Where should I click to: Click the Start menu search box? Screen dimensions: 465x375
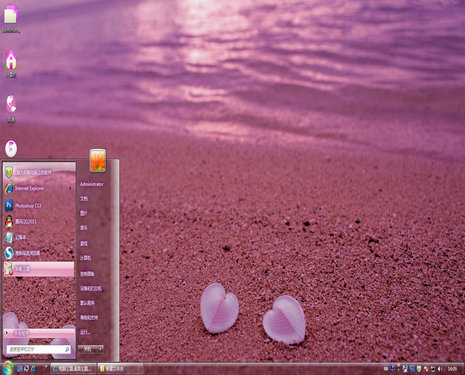click(x=39, y=349)
